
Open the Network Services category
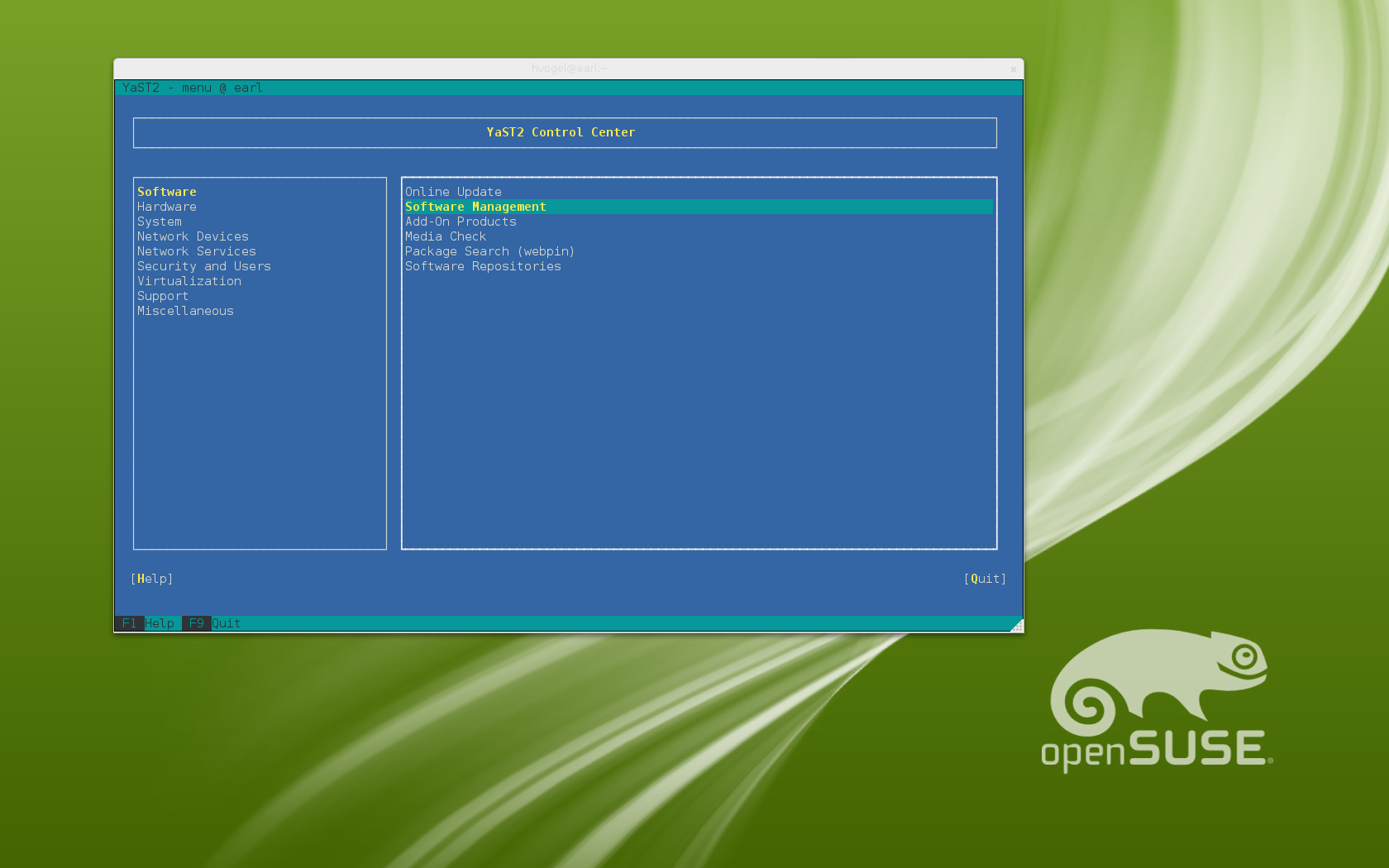coord(197,251)
